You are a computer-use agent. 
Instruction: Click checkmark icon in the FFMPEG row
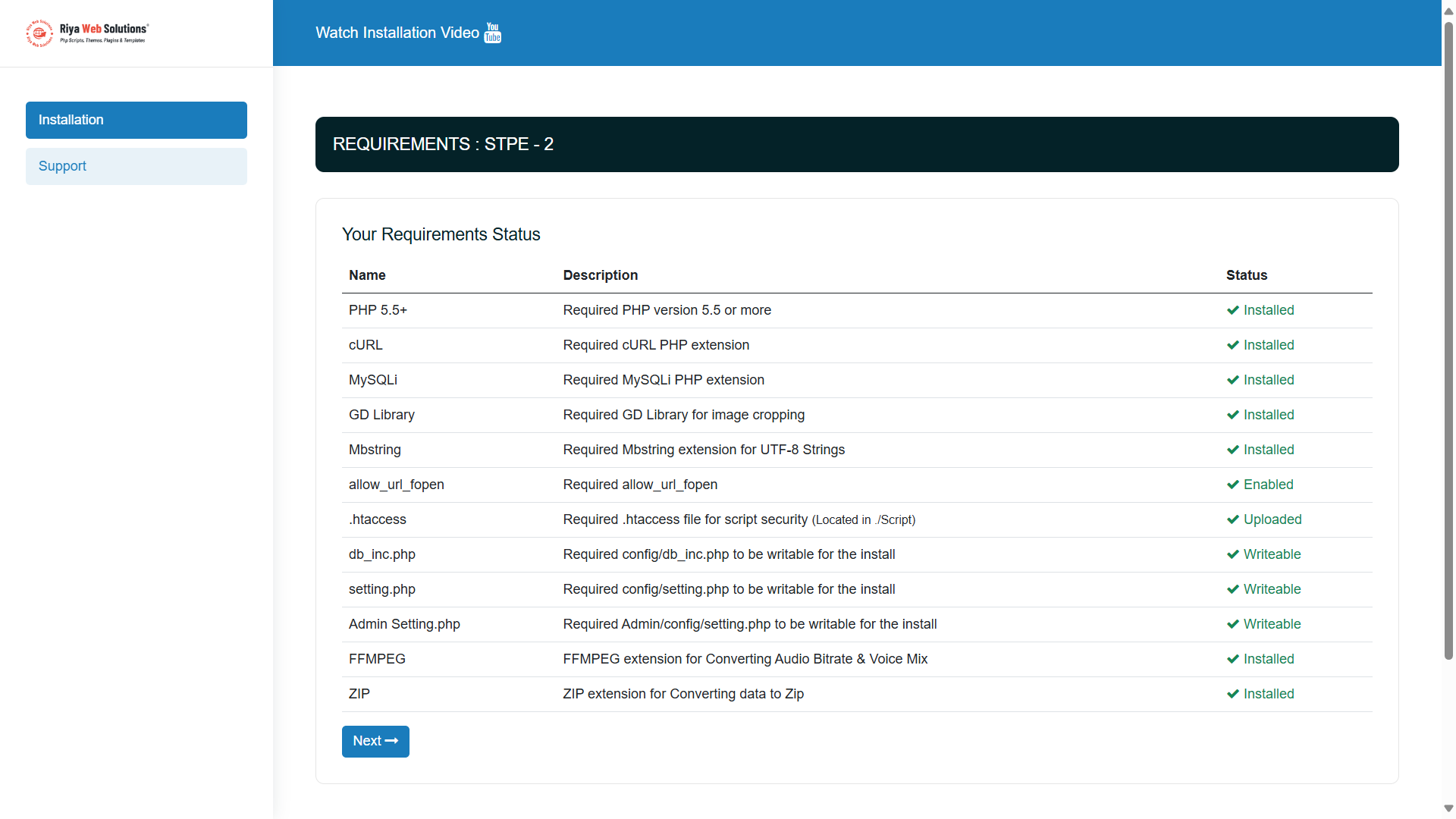1233,659
